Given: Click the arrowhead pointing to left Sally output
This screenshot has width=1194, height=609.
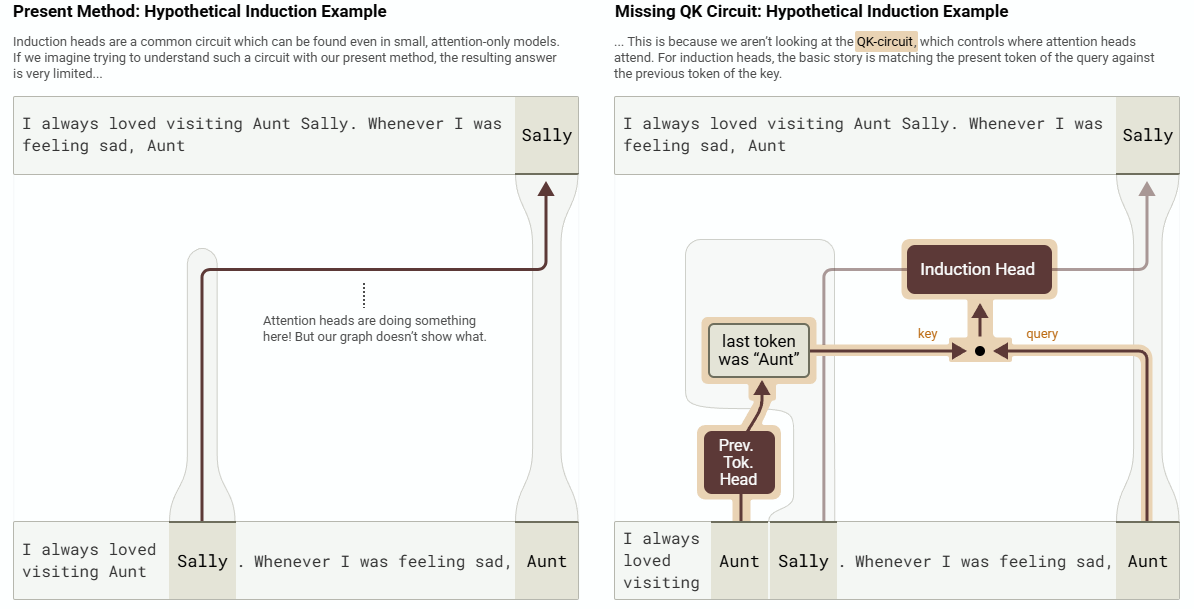Looking at the screenshot, I should click(545, 189).
